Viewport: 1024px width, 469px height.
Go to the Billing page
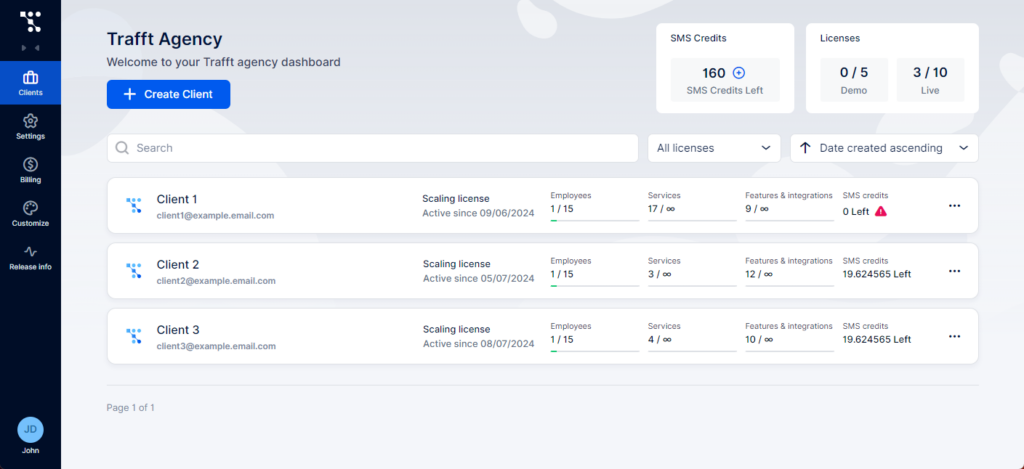click(30, 170)
